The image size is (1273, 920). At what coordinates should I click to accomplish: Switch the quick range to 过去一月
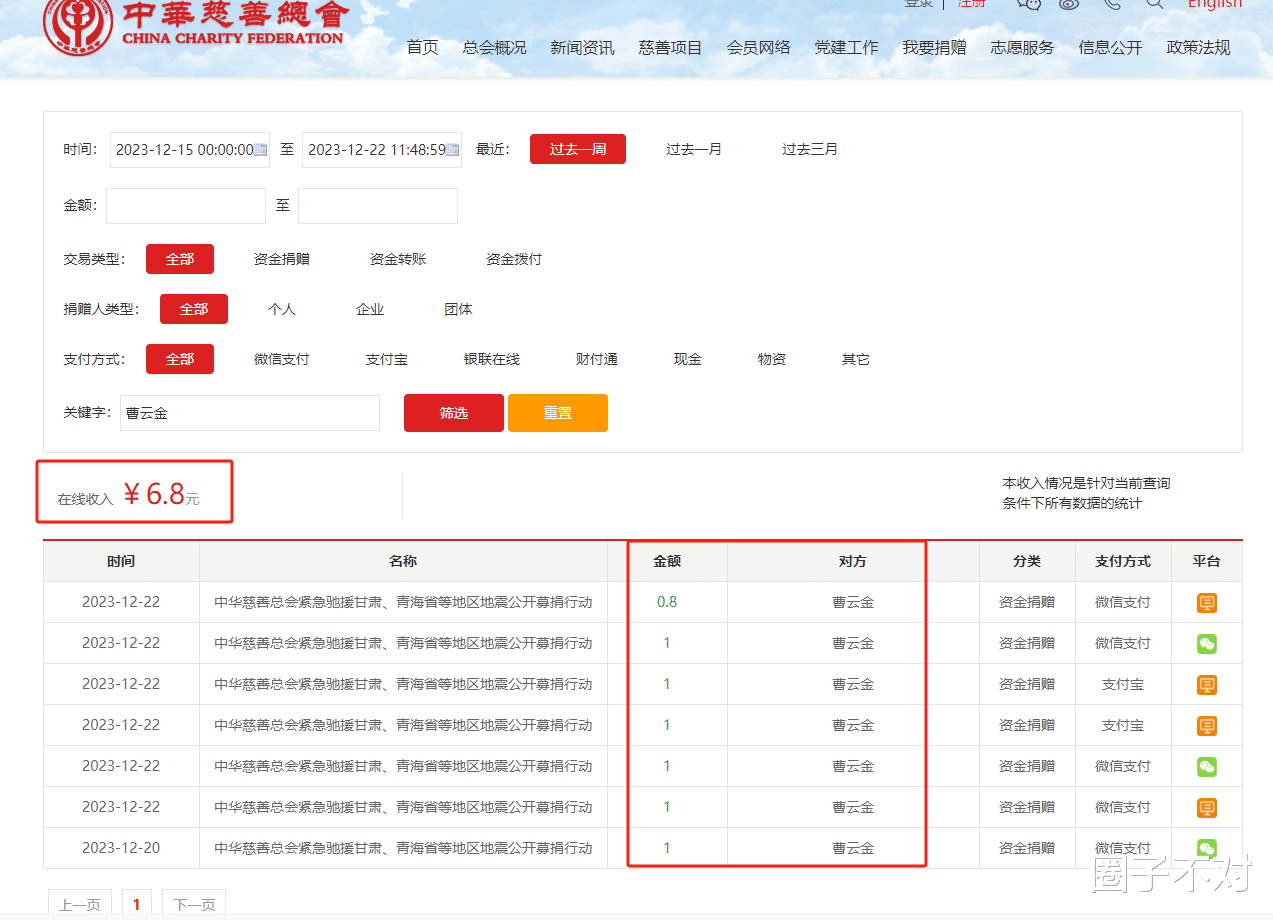(x=694, y=148)
